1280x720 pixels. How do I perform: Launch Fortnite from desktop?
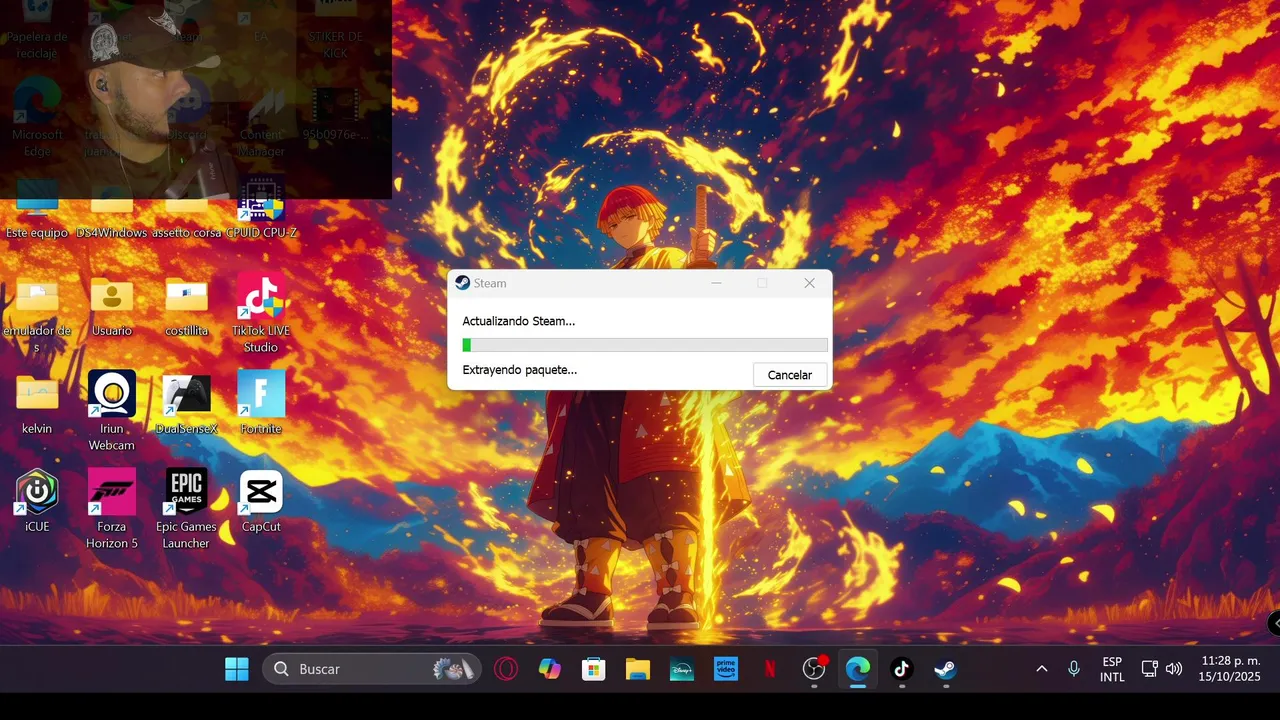[x=261, y=403]
